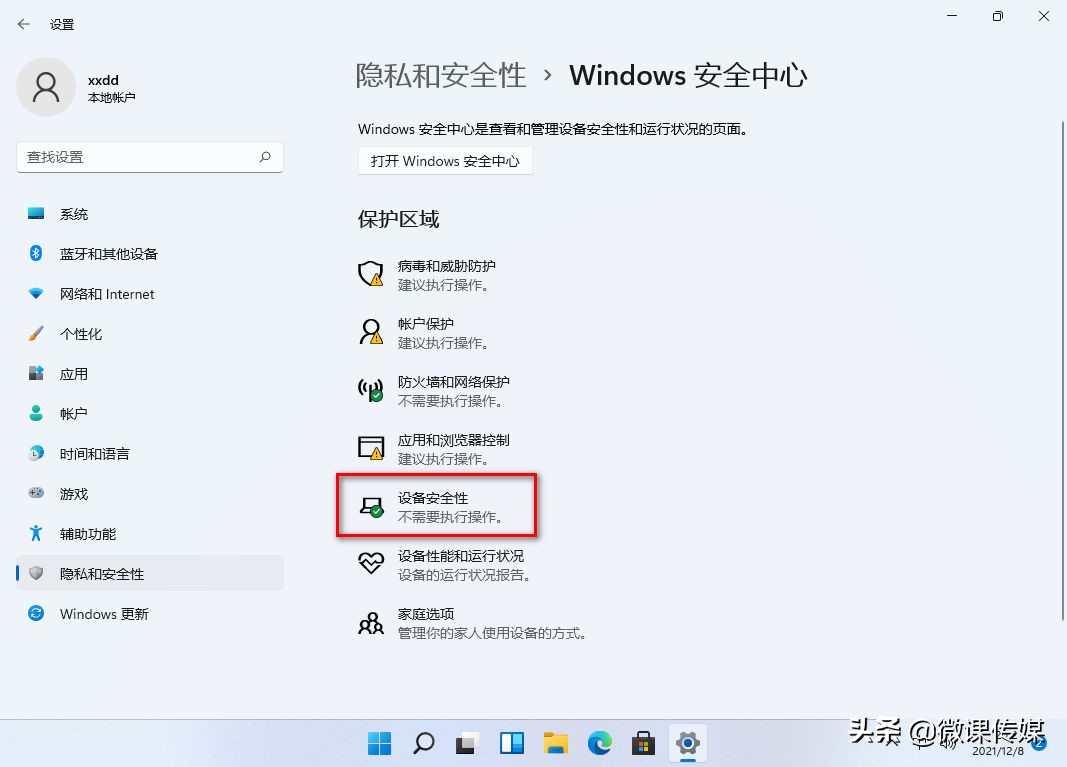The height and width of the screenshot is (767, 1067).
Task: Click the 家庭选项 family icon
Action: click(371, 622)
